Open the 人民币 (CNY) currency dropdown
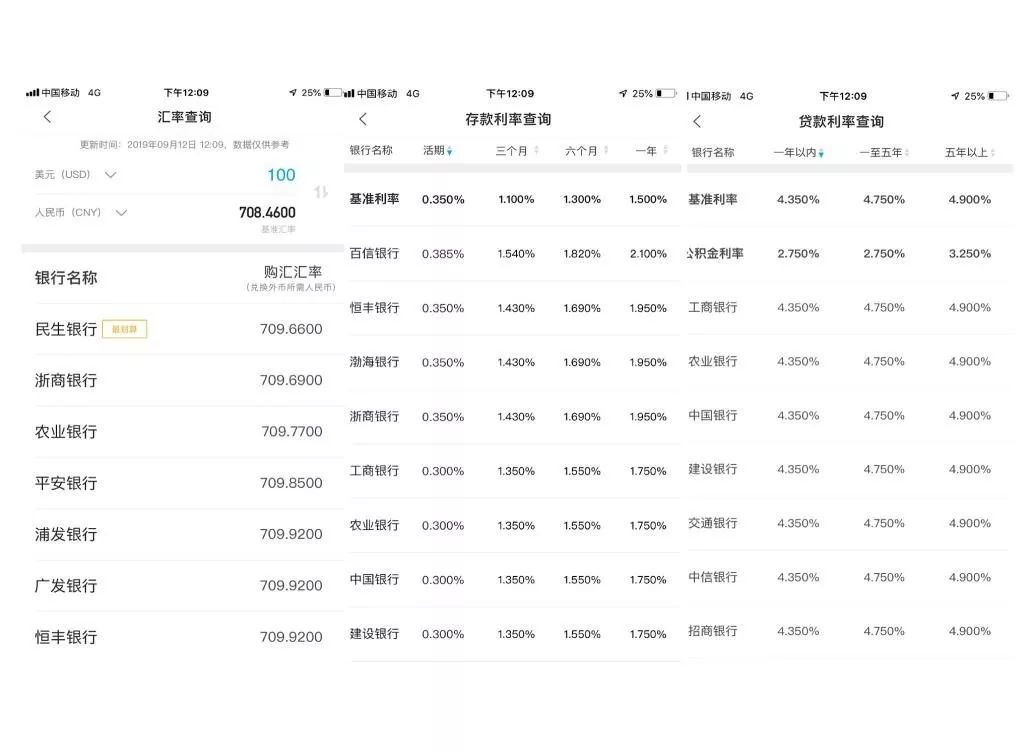The image size is (1032, 750). tap(121, 212)
